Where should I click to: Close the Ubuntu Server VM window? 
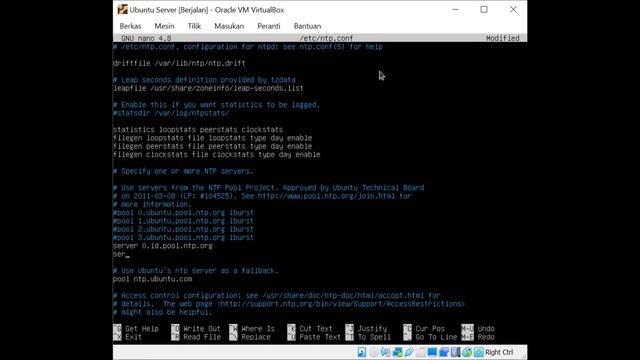tap(513, 9)
